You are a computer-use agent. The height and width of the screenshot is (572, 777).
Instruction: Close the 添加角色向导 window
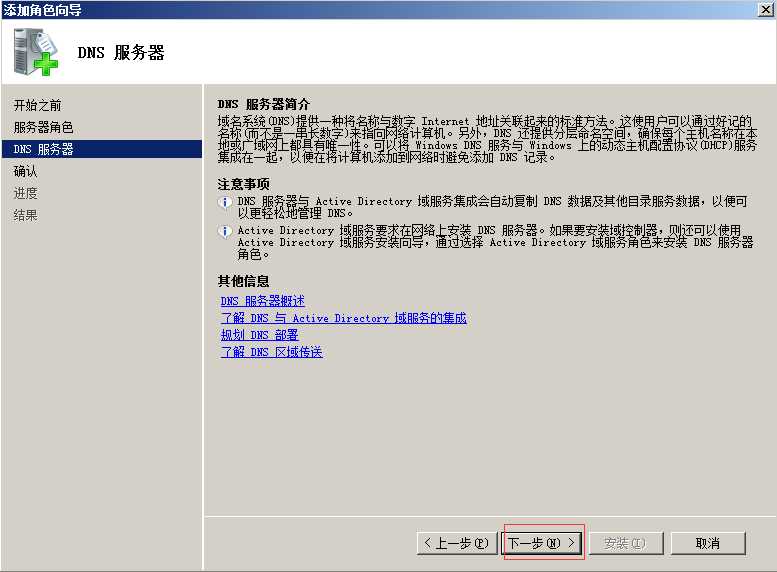coord(766,9)
